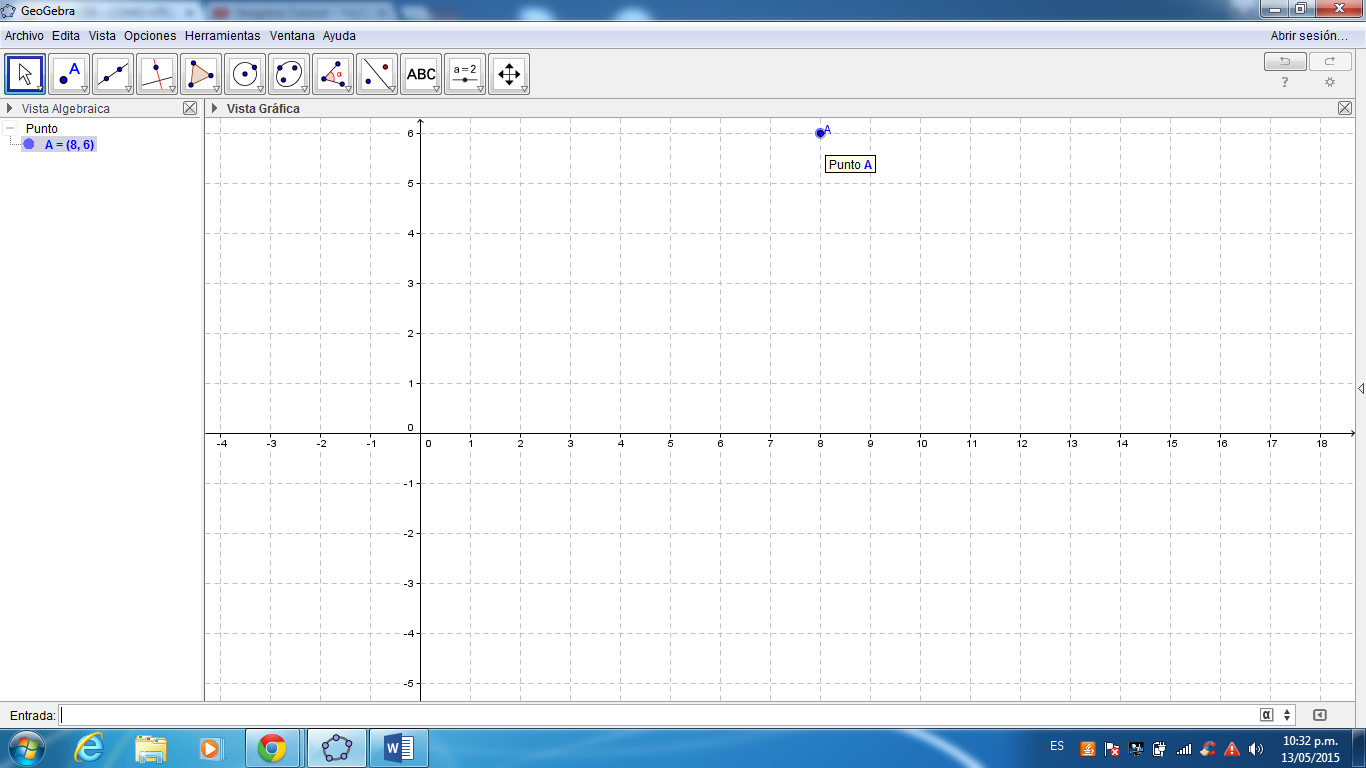Select the Slider creation tool
Screen dimensions: 1366x768
click(464, 73)
